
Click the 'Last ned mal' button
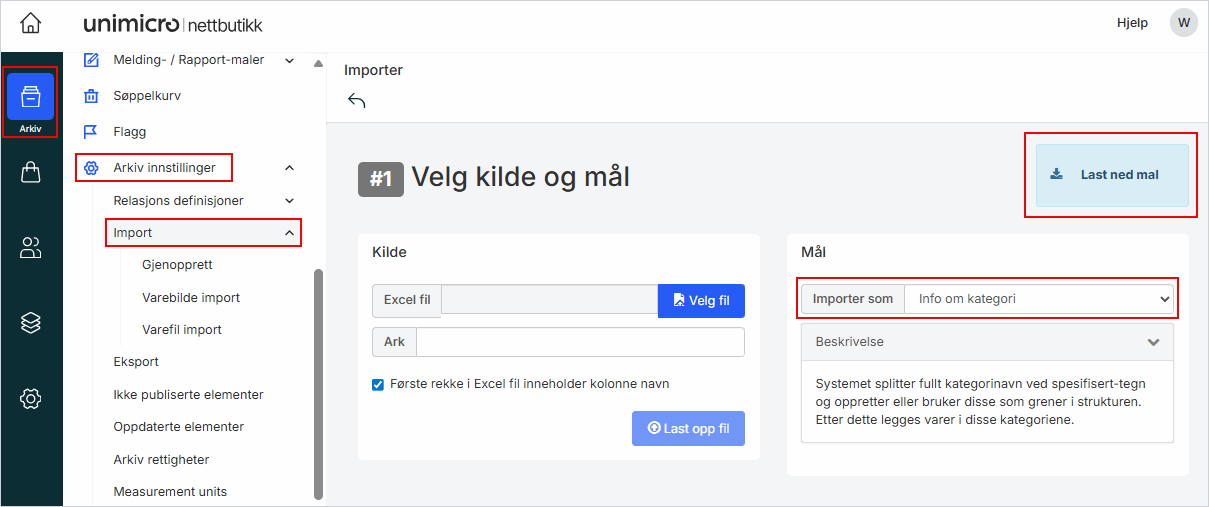(x=1111, y=175)
